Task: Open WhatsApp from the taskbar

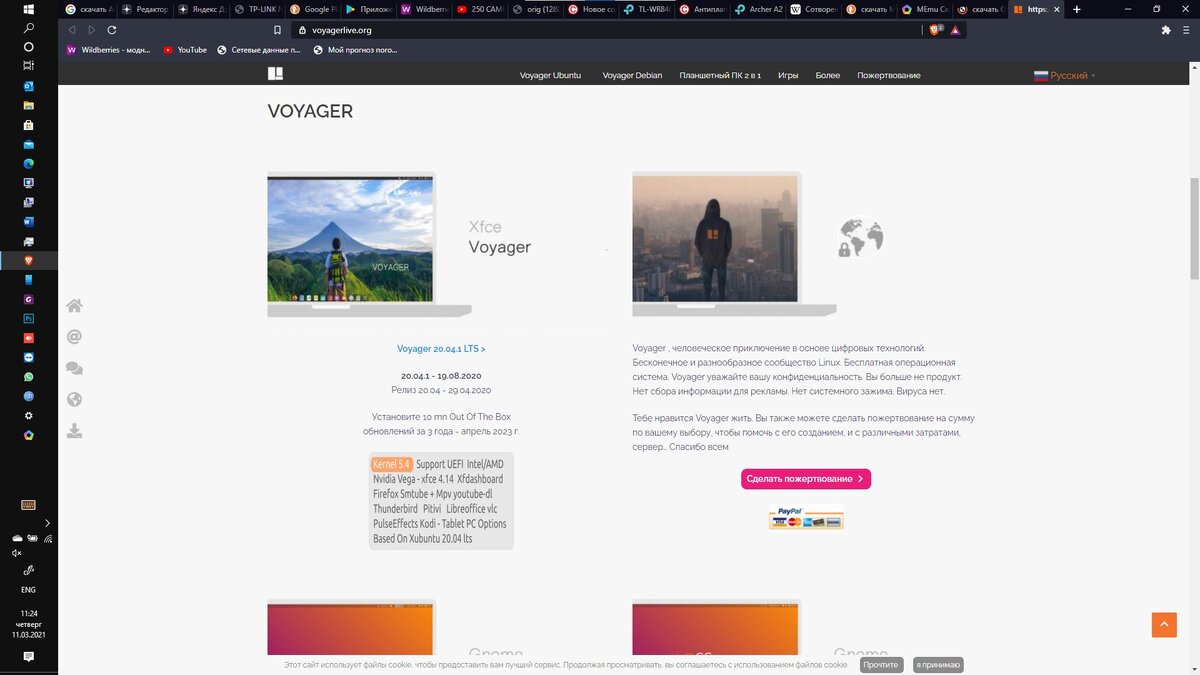Action: click(x=28, y=377)
